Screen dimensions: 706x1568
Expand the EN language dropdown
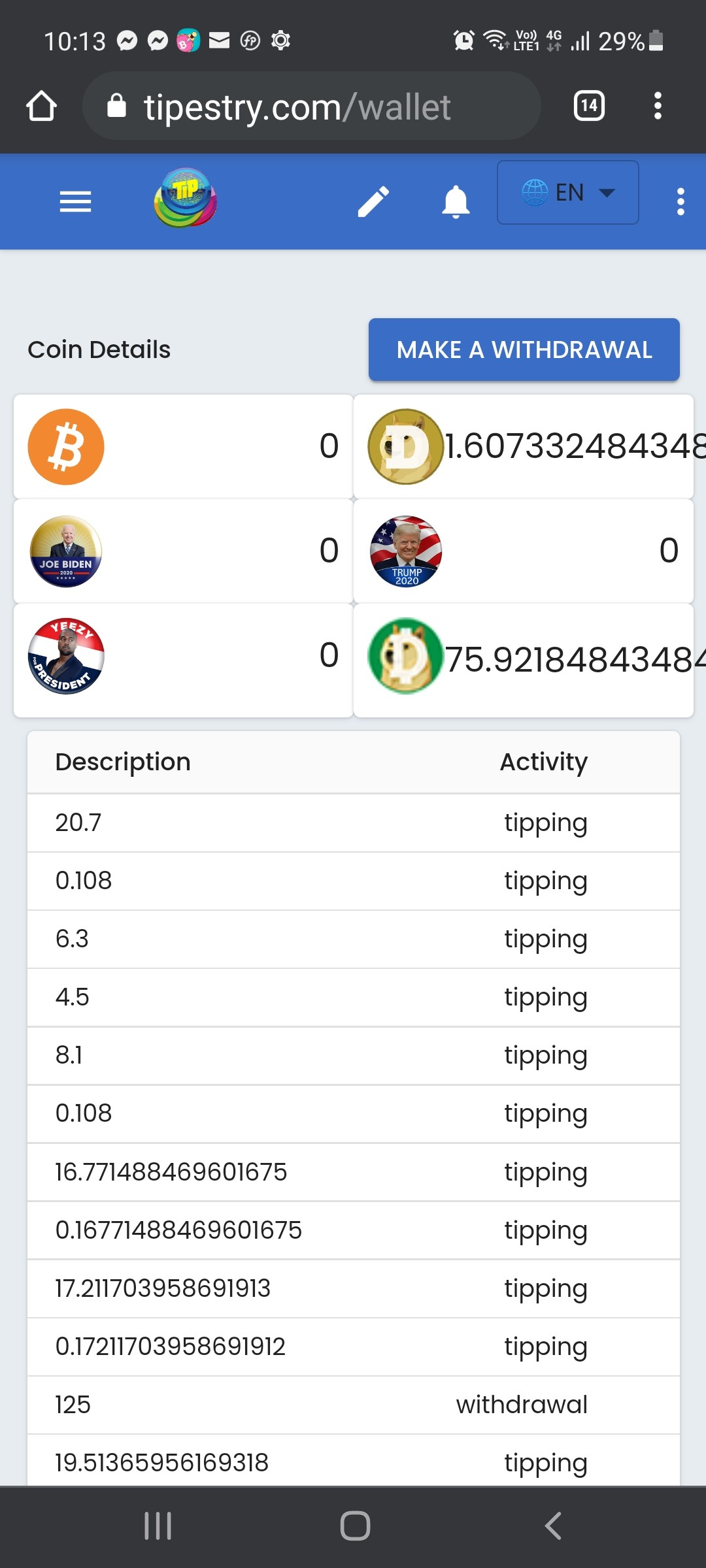tap(567, 193)
